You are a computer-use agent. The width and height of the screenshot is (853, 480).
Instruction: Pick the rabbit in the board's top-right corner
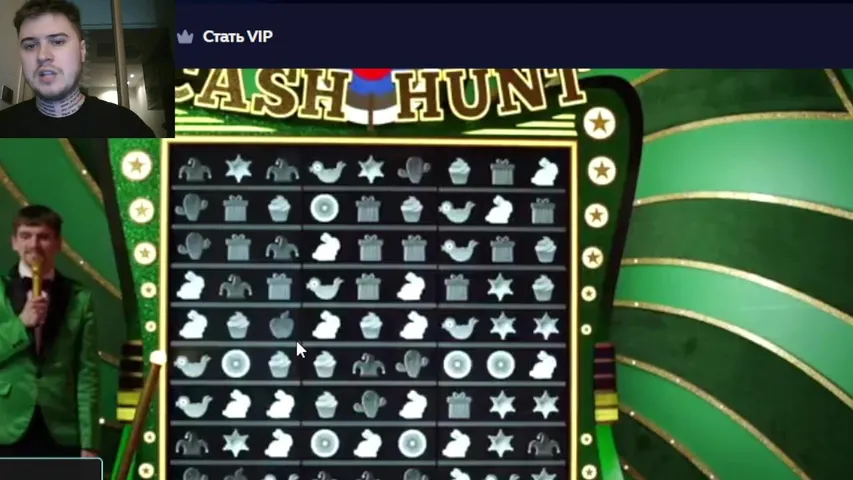544,172
